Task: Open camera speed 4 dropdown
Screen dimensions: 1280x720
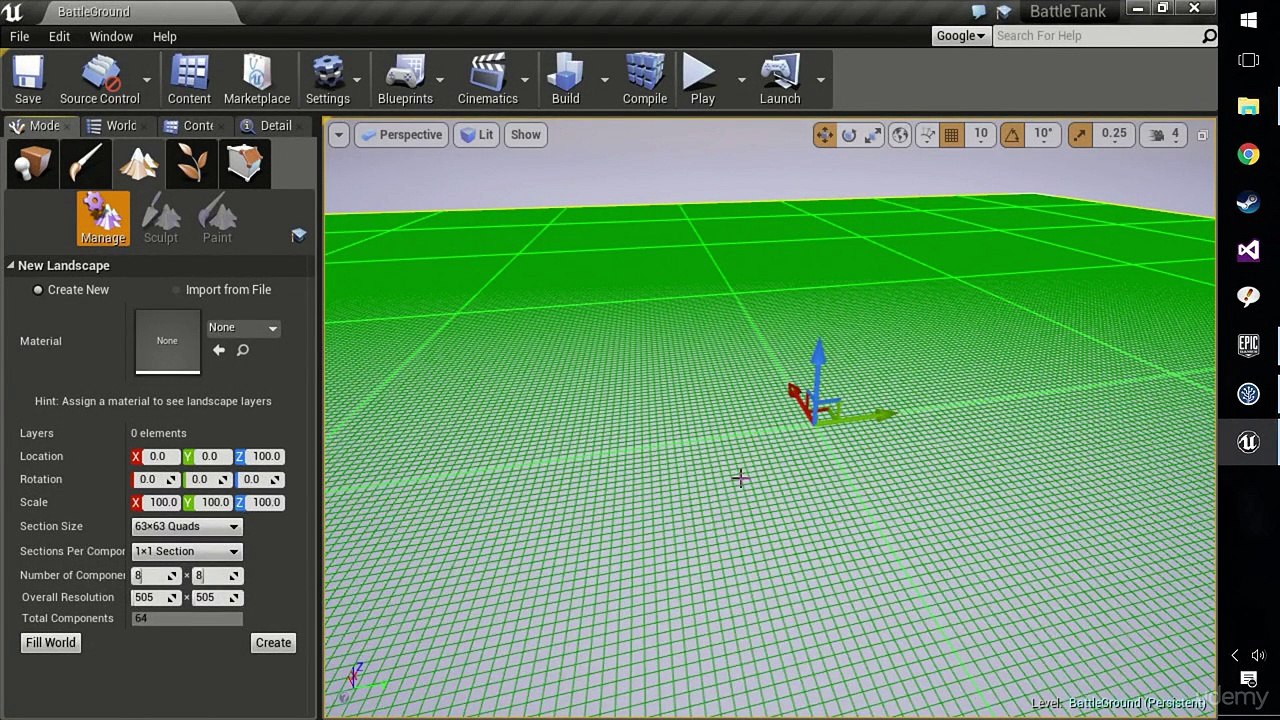Action: pyautogui.click(x=1165, y=134)
